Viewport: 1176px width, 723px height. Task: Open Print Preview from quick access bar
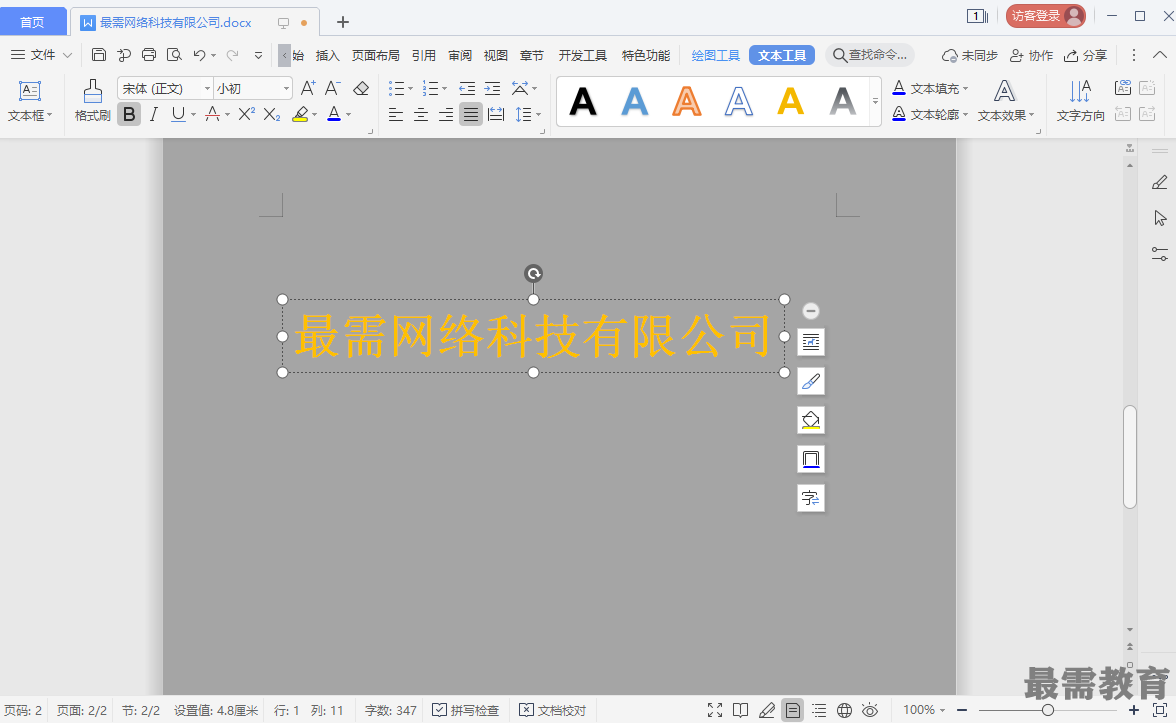(x=174, y=55)
